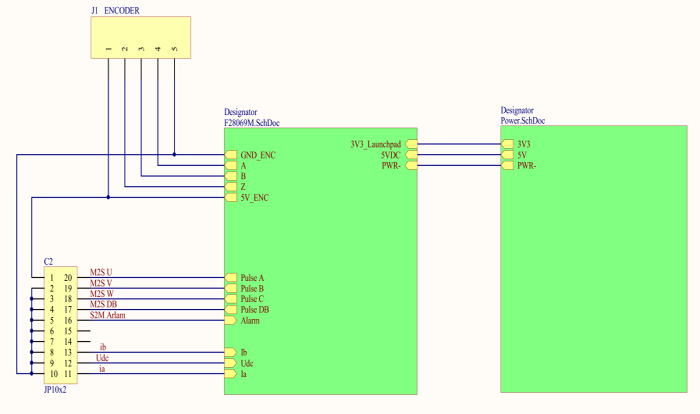The height and width of the screenshot is (414, 700).
Task: Click the Pulse DB port symbol
Action: 231,310
